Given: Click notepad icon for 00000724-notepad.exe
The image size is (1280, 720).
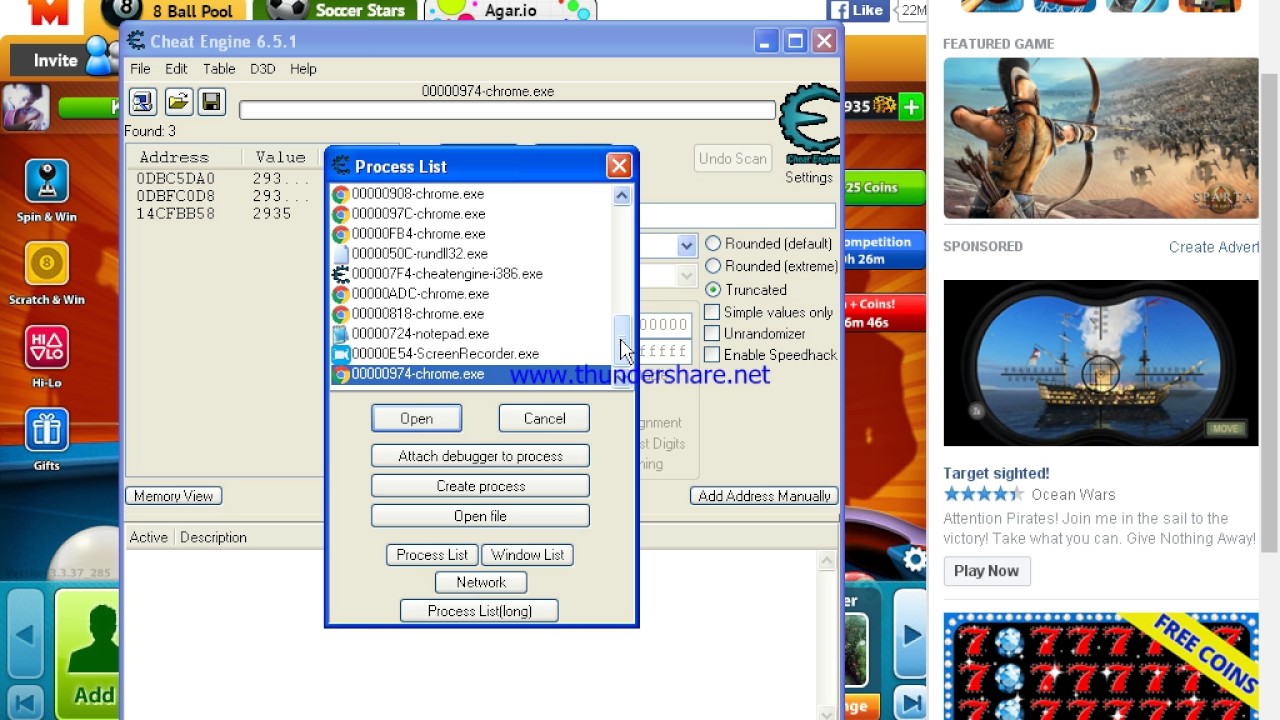Looking at the screenshot, I should point(341,334).
